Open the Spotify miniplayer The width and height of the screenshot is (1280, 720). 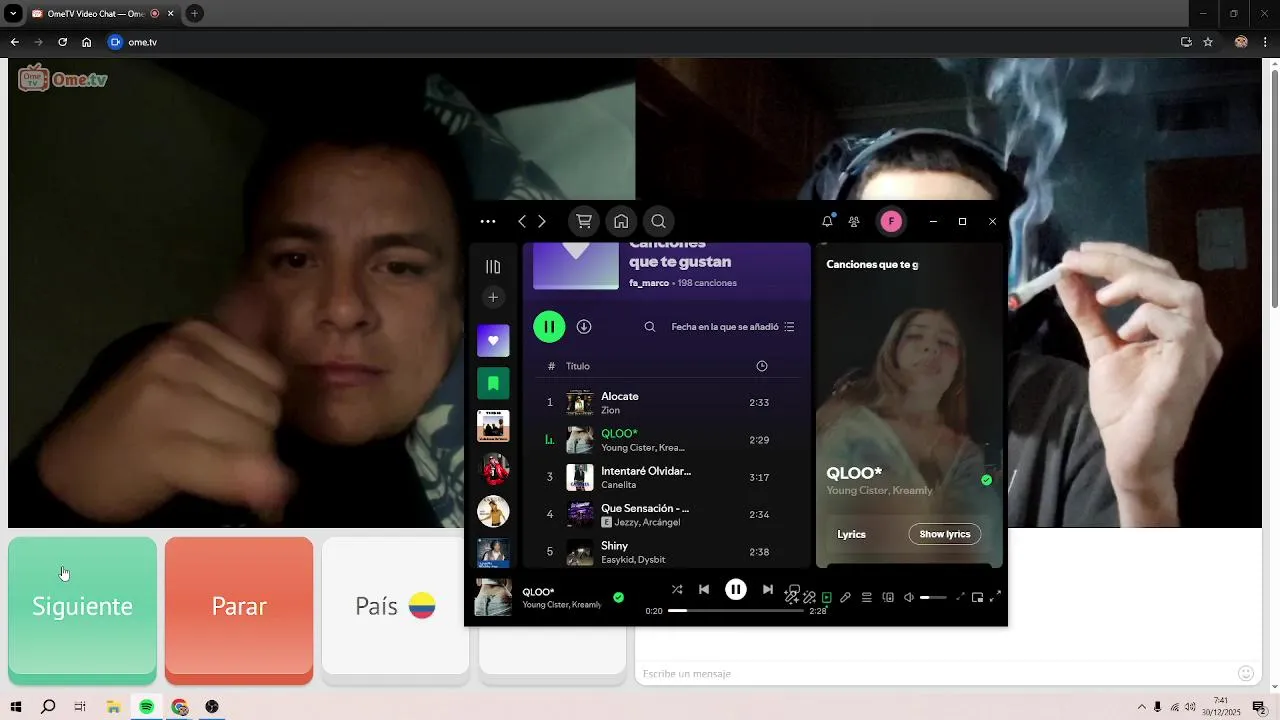978,598
